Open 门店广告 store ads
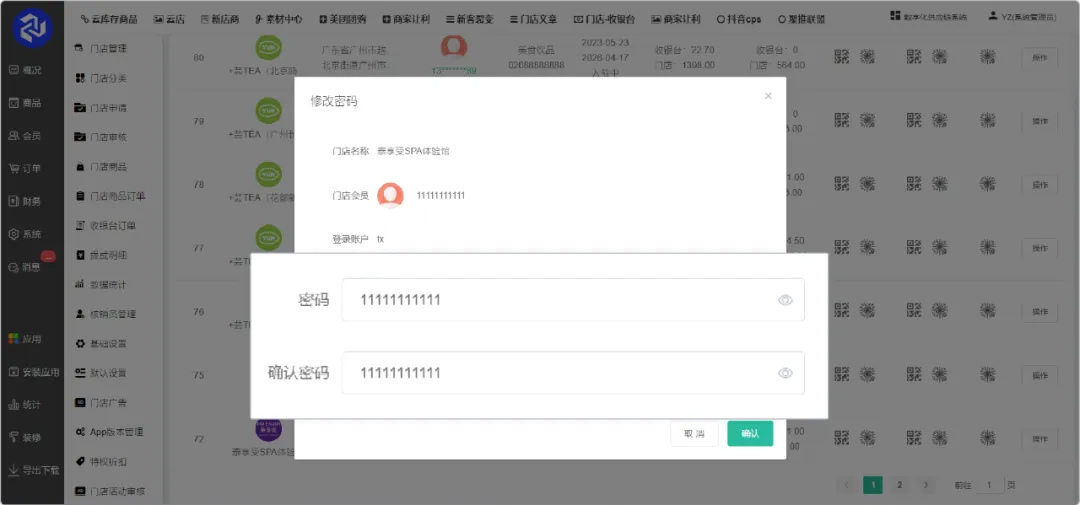The height and width of the screenshot is (505, 1080). tap(101, 403)
